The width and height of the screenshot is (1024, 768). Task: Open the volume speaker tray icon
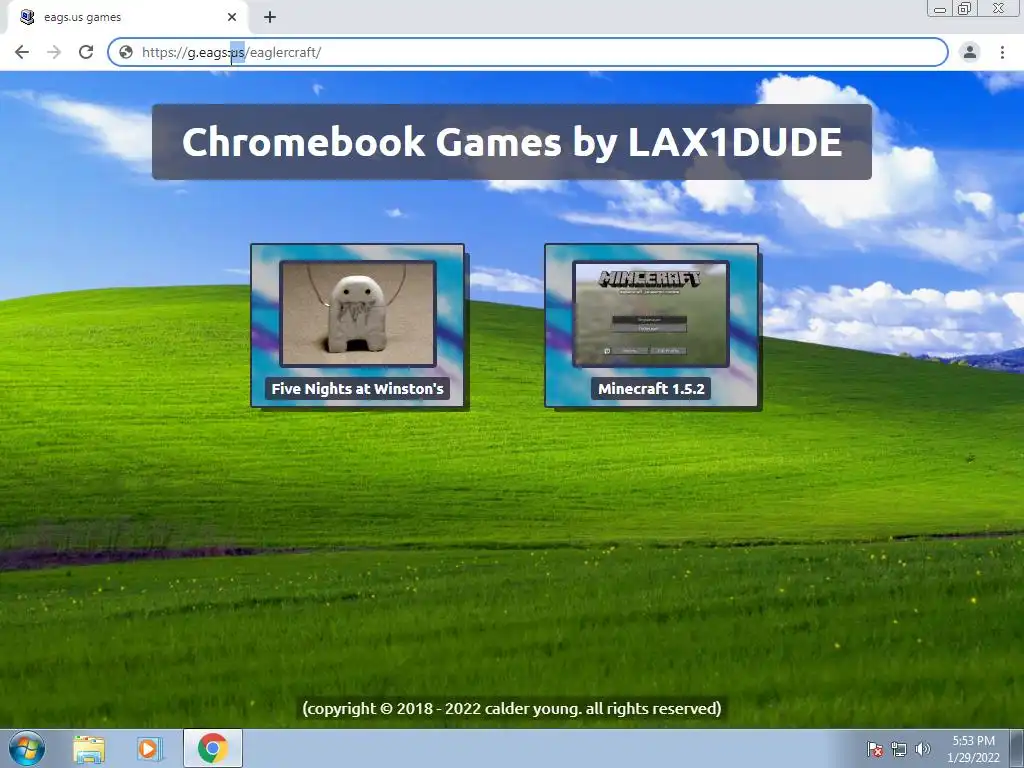(922, 749)
